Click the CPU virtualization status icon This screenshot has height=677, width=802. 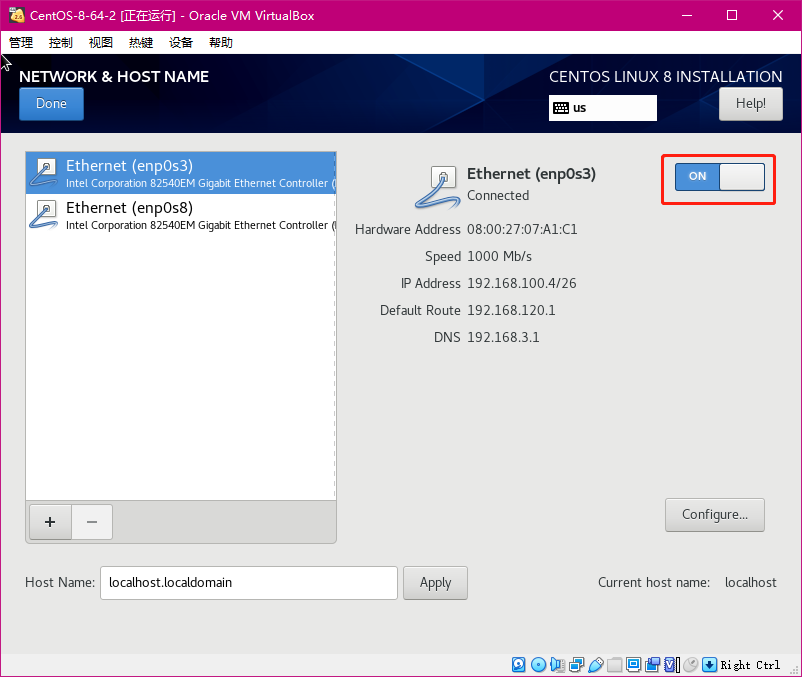tap(672, 664)
